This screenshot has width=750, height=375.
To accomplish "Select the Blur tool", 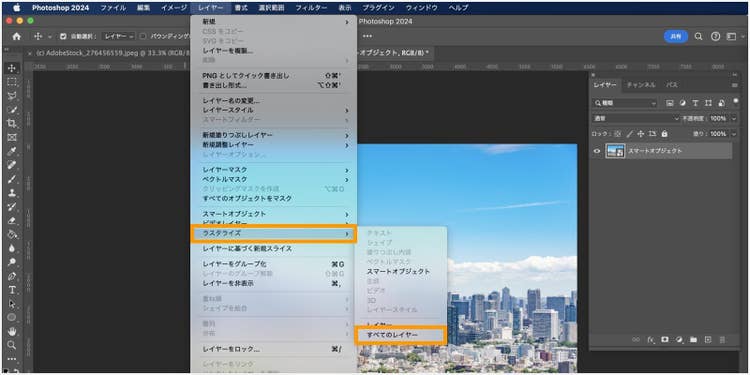I will coord(12,248).
